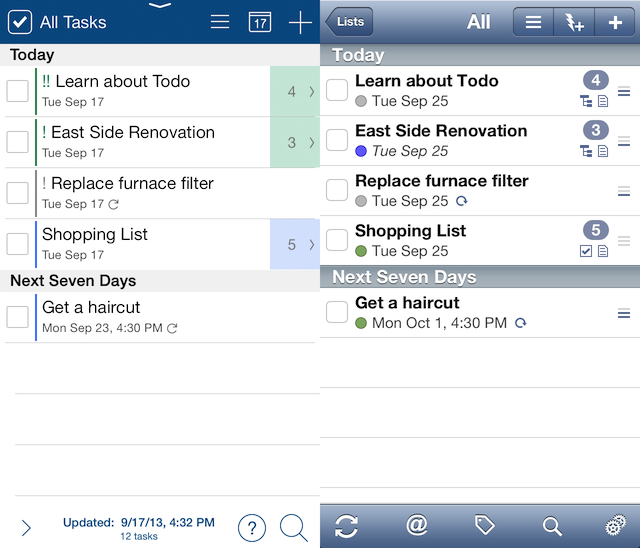Tap the 12 tasks count label

point(139,537)
